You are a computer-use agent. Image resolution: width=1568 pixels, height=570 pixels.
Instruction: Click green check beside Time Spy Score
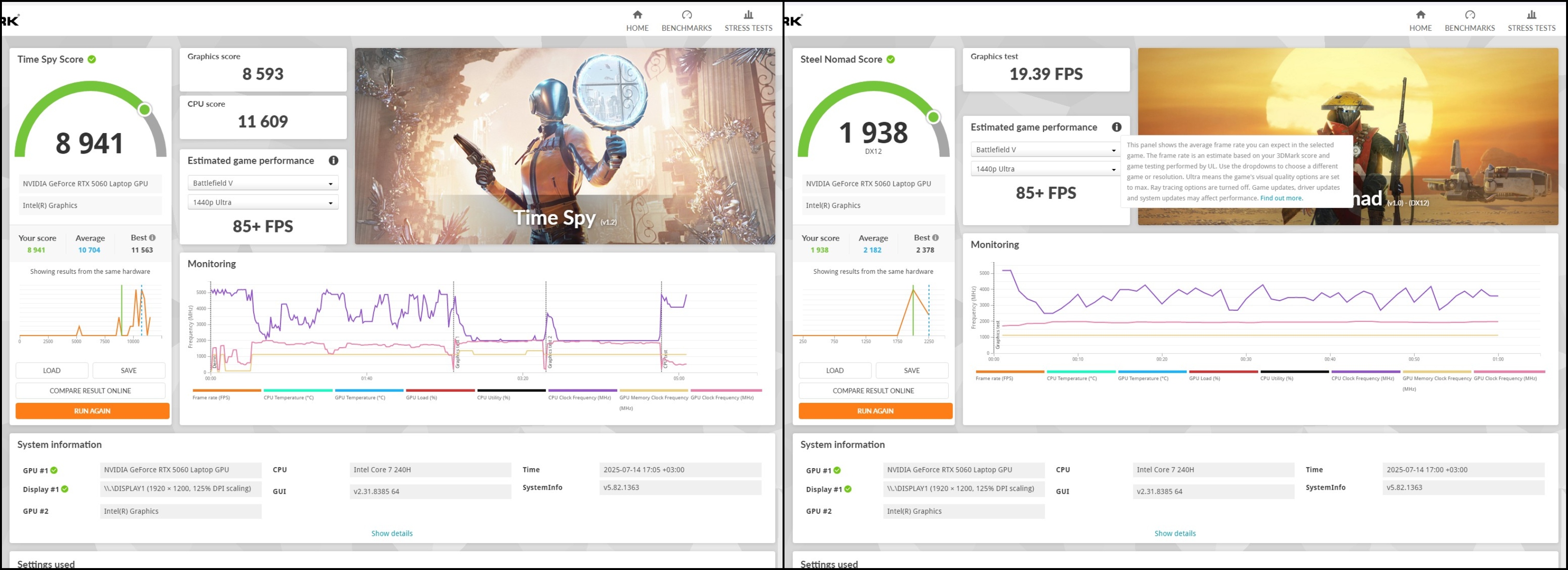pyautogui.click(x=92, y=59)
